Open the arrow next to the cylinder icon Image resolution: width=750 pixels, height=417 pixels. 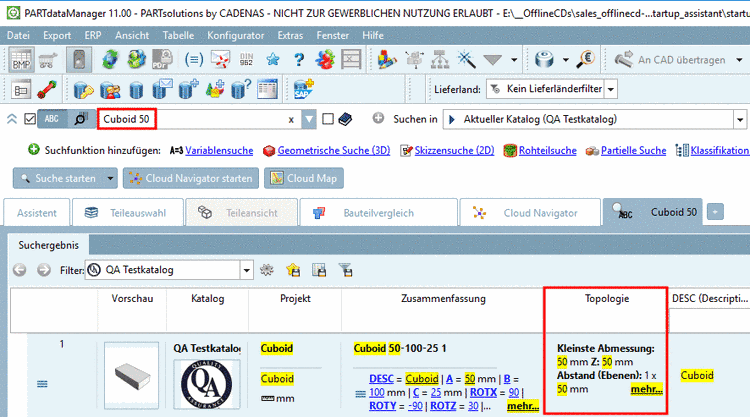click(x=566, y=60)
